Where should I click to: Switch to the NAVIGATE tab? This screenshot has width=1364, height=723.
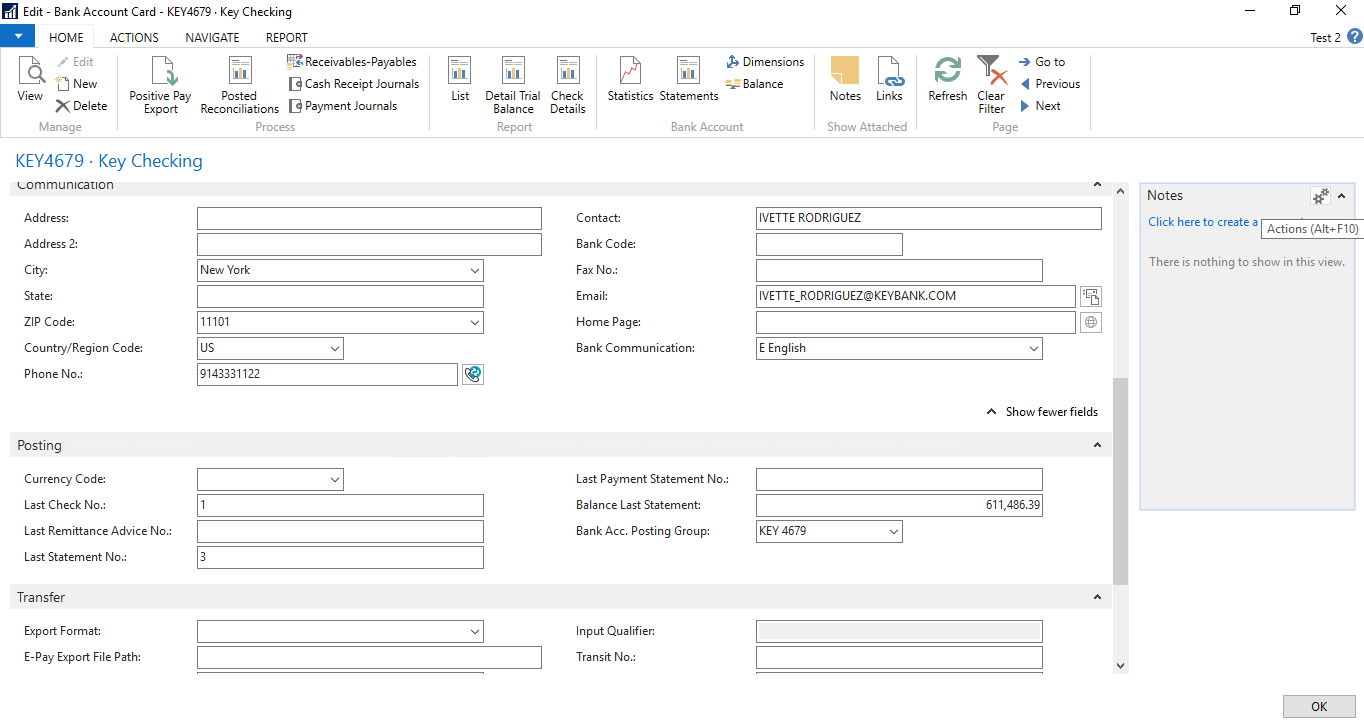212,37
